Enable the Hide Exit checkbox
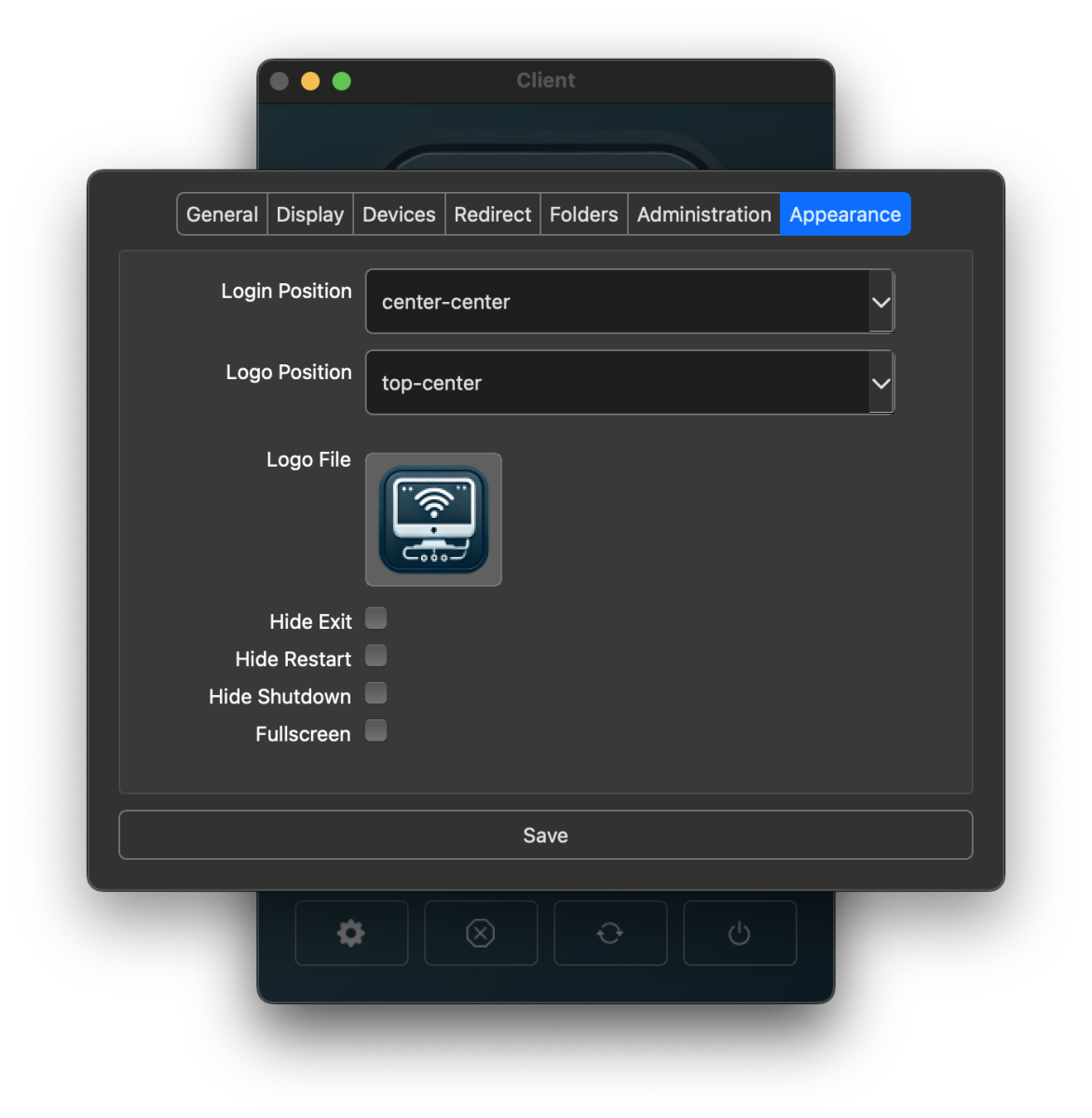 pos(376,619)
